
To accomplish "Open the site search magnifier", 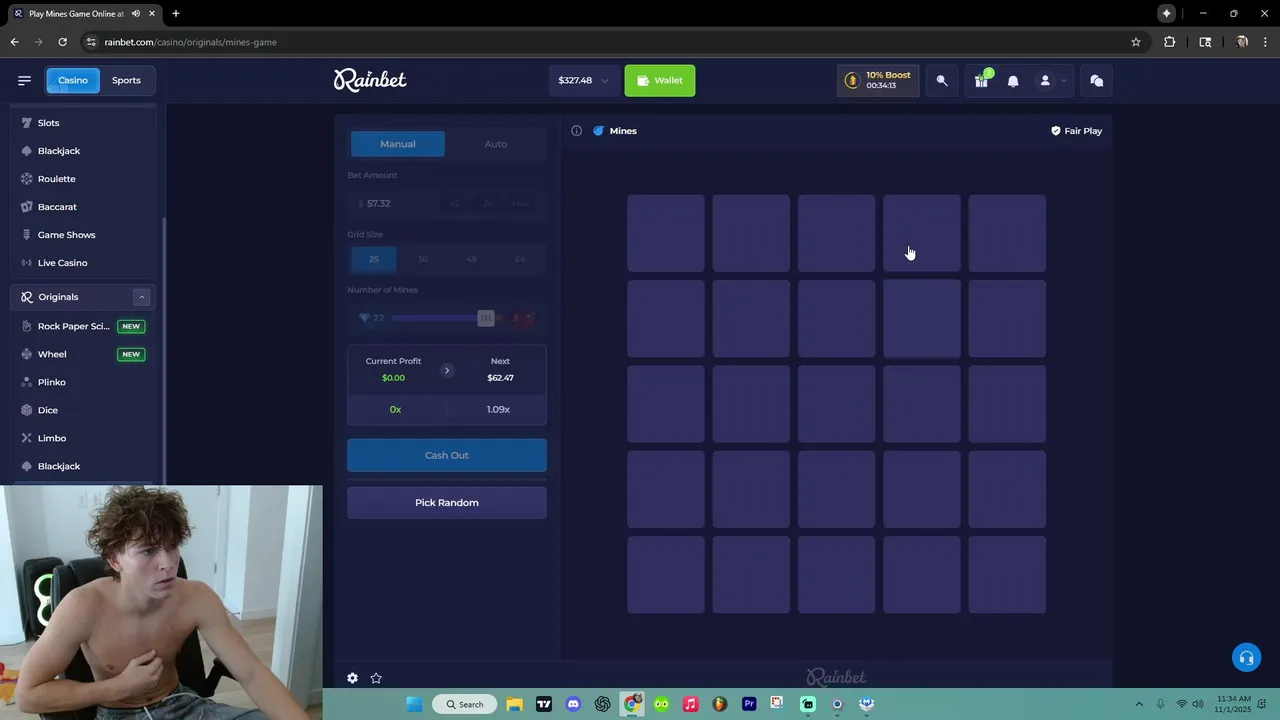I will pos(942,81).
